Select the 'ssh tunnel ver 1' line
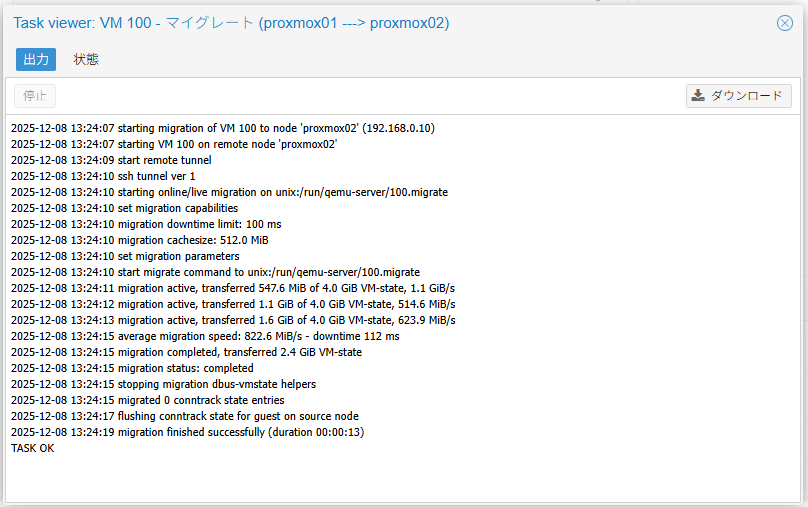 click(x=103, y=176)
